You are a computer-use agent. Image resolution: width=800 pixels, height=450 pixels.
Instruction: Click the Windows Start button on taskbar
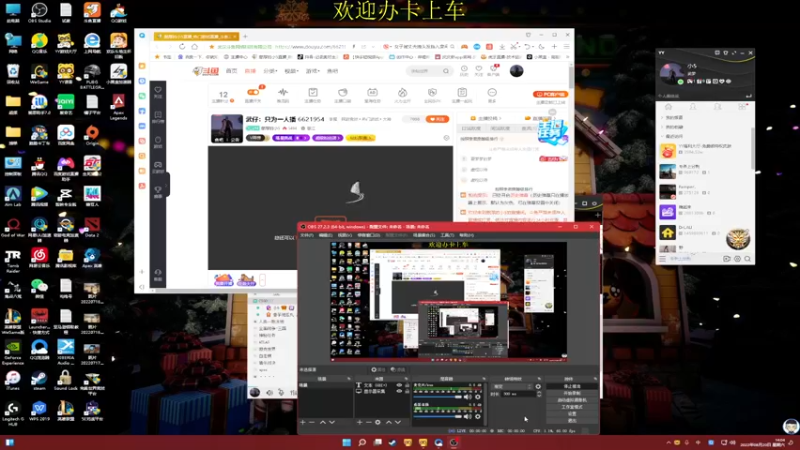tap(347, 442)
